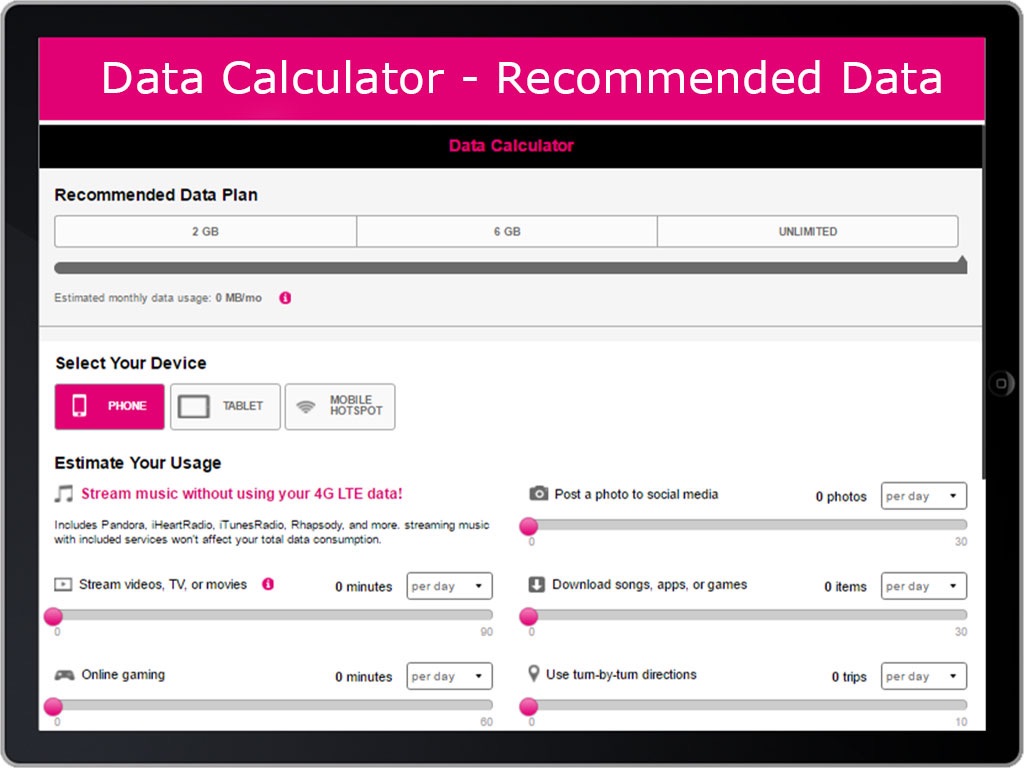Click the Stream music without 4G LTE data link
The width and height of the screenshot is (1024, 768).
pos(242,494)
